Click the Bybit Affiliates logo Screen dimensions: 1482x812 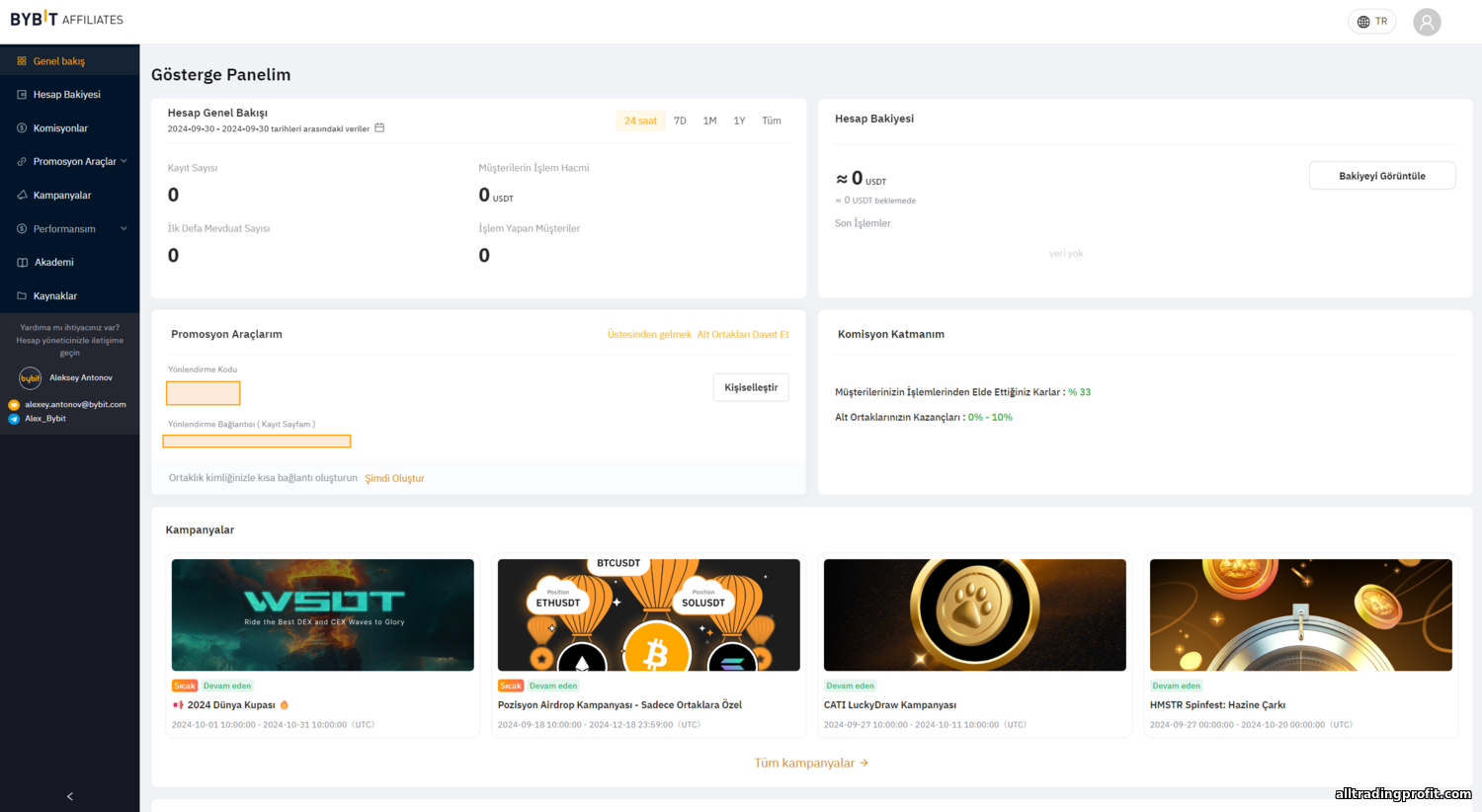click(x=66, y=19)
